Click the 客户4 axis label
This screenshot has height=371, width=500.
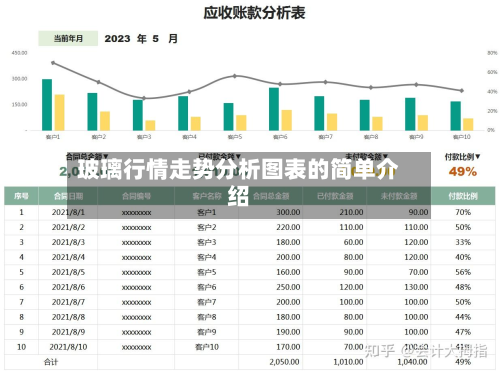pyautogui.click(x=189, y=137)
